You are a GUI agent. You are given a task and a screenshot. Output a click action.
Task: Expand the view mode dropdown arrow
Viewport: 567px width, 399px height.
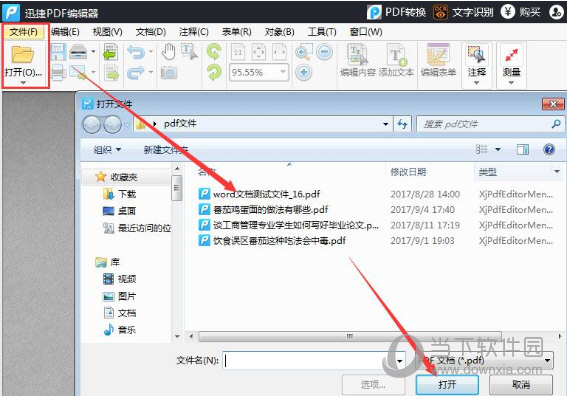pos(498,149)
